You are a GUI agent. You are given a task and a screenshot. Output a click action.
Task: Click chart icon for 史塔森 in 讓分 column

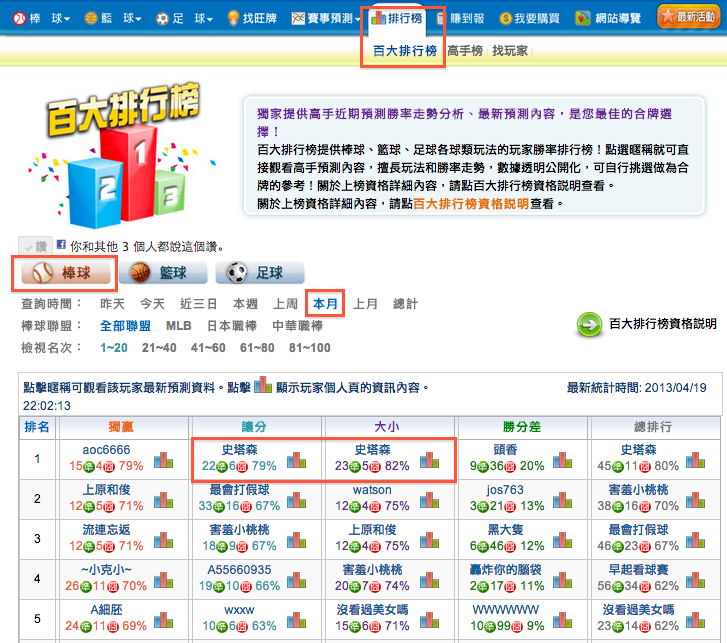click(296, 460)
